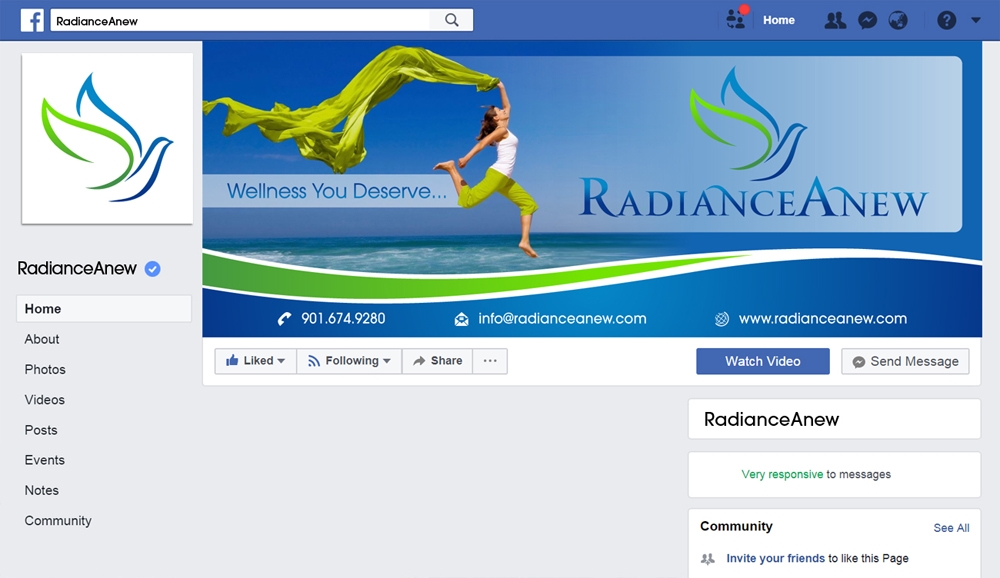Screen dimensions: 1000x578
Task: Open the Videos section
Action: click(x=45, y=400)
